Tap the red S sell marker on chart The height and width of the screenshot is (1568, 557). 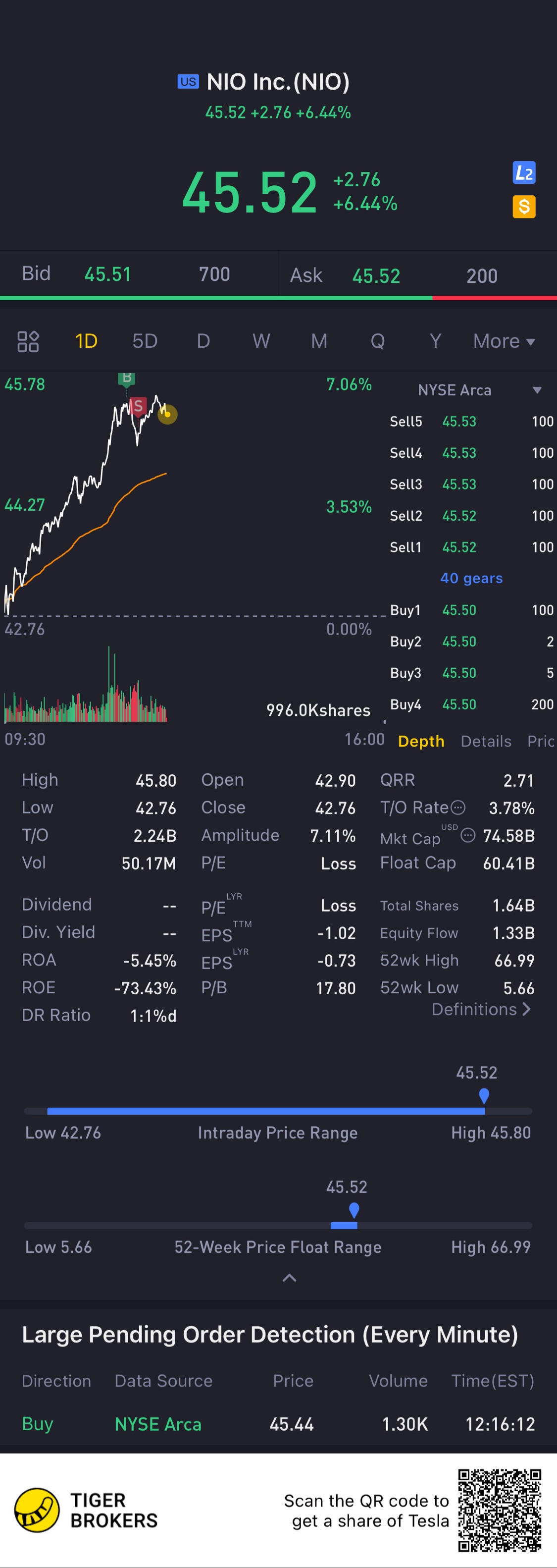(138, 406)
